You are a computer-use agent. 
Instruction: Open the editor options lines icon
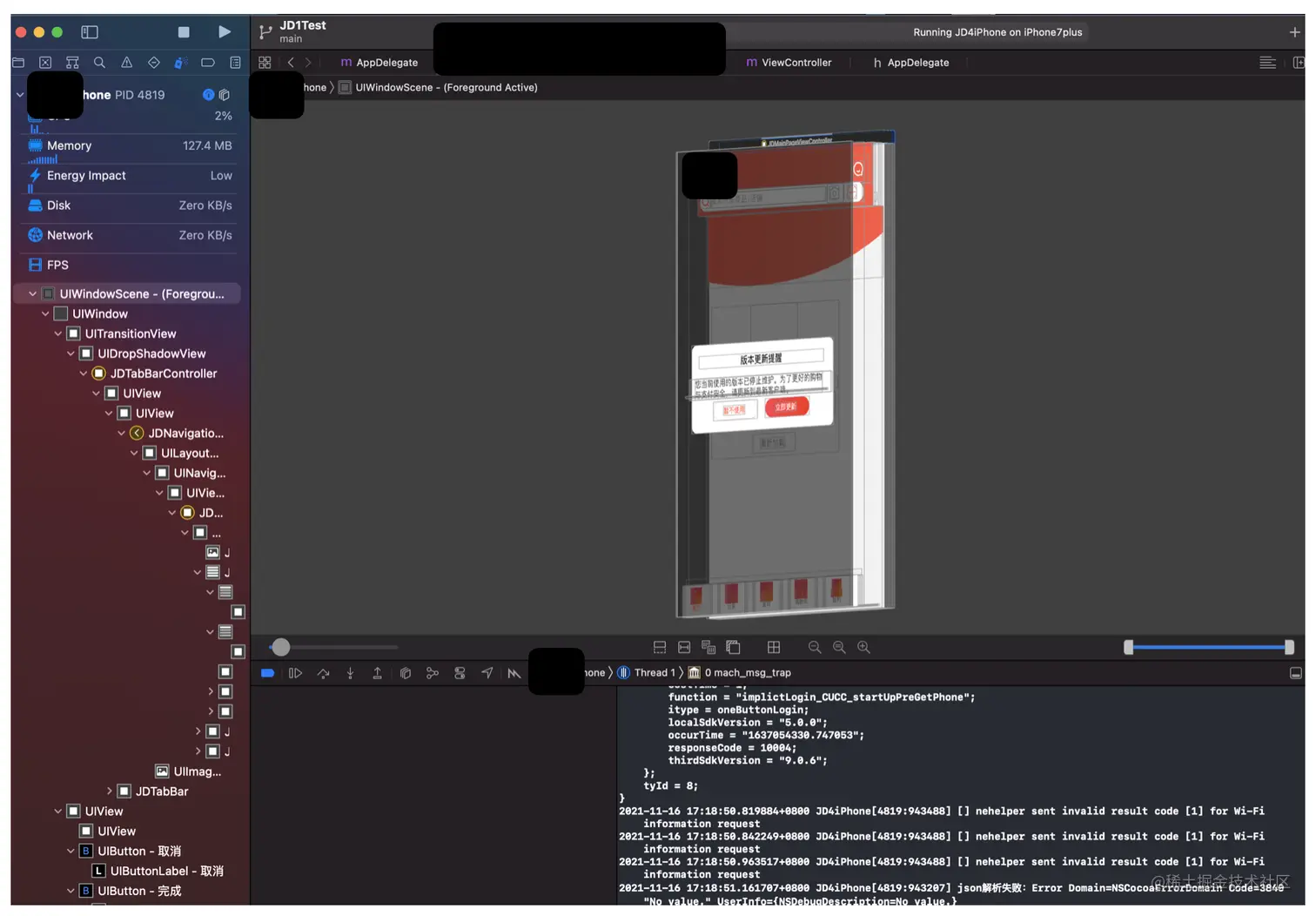tap(1267, 63)
